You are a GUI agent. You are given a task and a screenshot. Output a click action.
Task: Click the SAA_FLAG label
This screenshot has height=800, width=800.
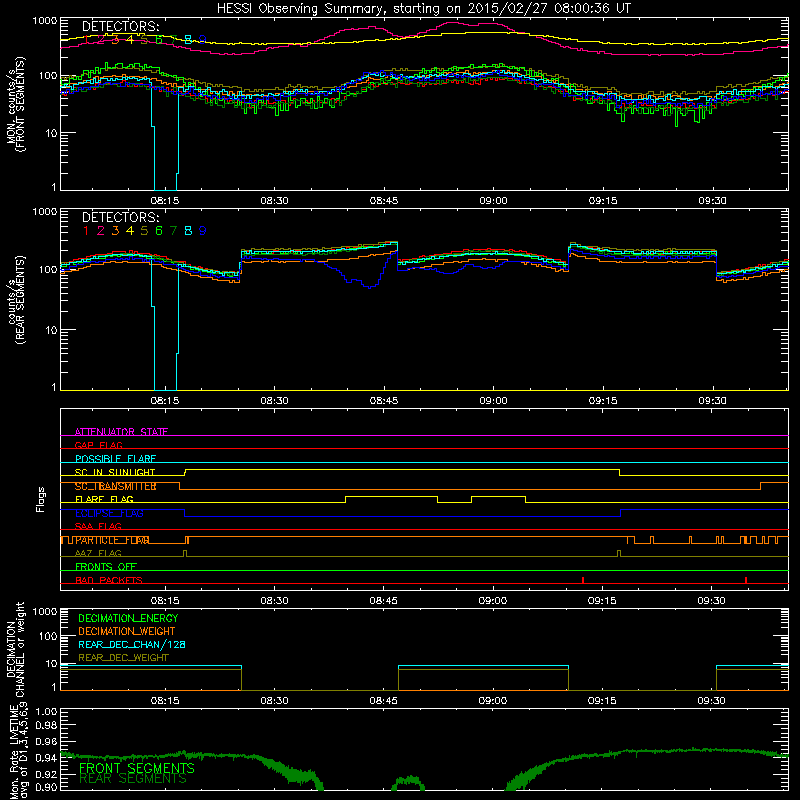(98, 526)
